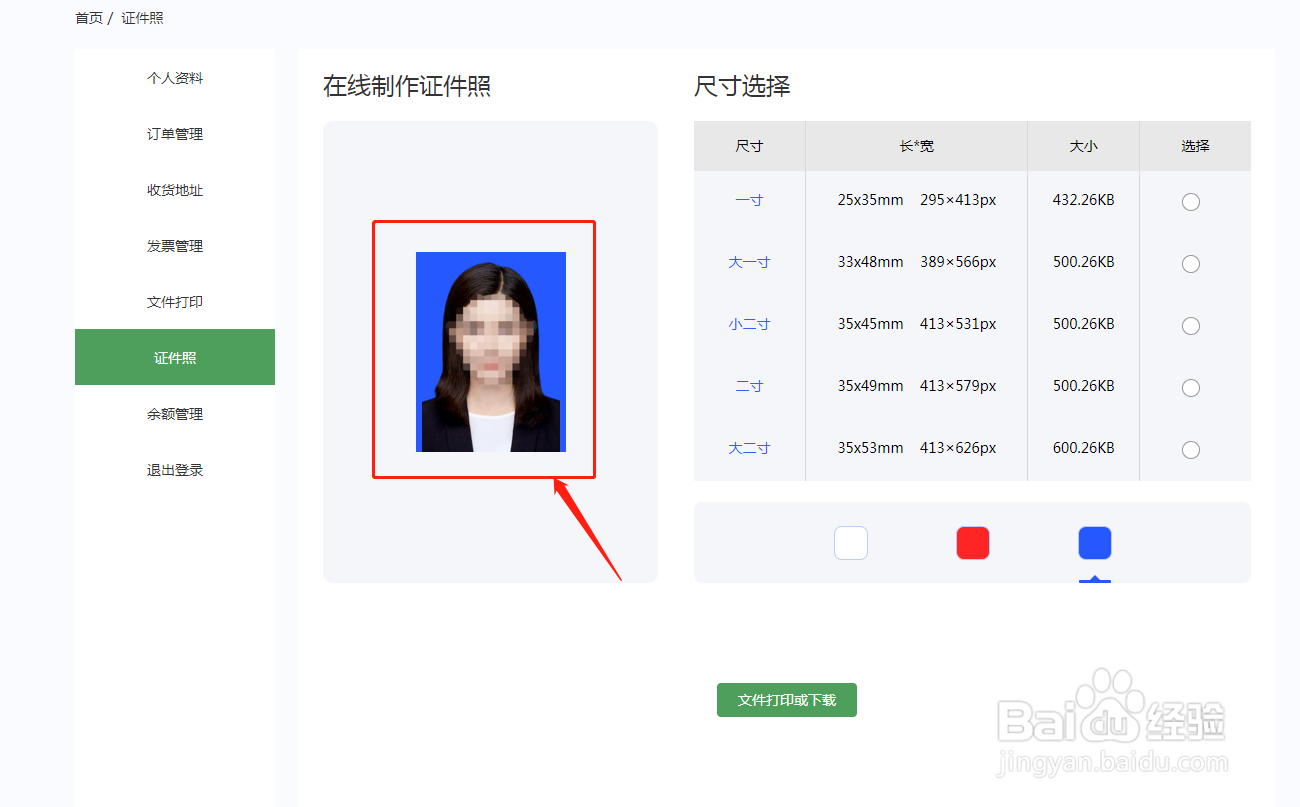Screen dimensions: 1300x807
Task: Click the 大小 column header
Action: pos(1083,146)
